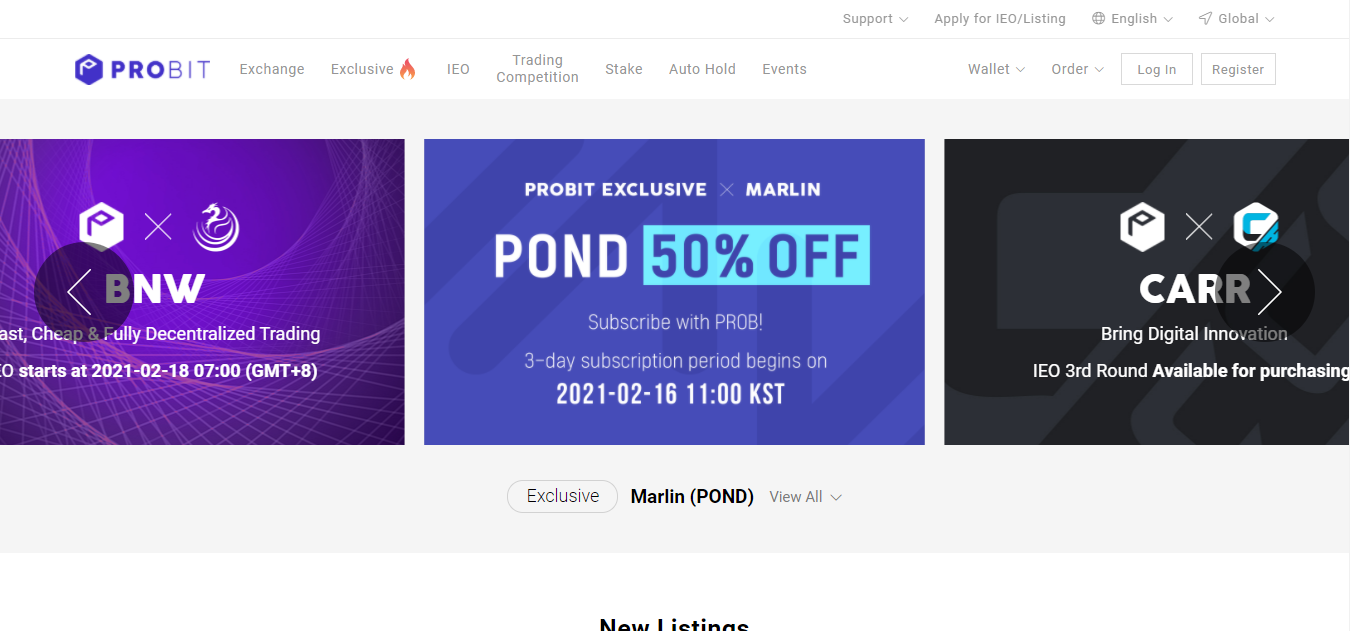The image size is (1350, 631).
Task: Advance to next banner slide arrow
Action: click(x=1268, y=291)
